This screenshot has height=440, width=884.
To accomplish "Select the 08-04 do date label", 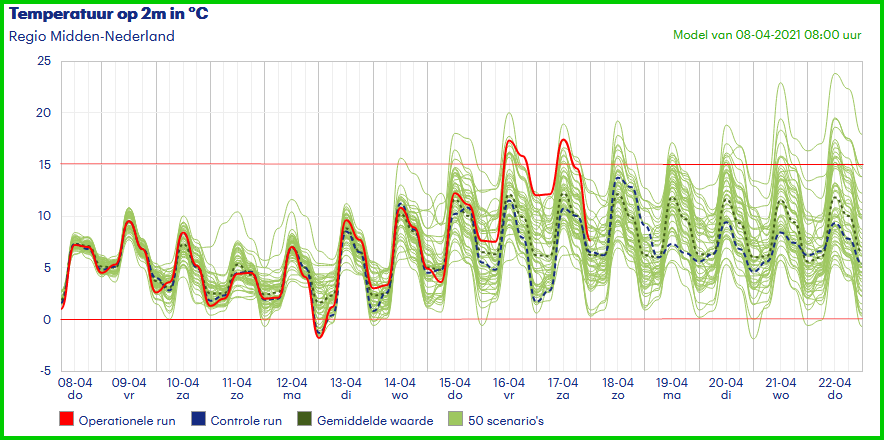I will point(75,389).
